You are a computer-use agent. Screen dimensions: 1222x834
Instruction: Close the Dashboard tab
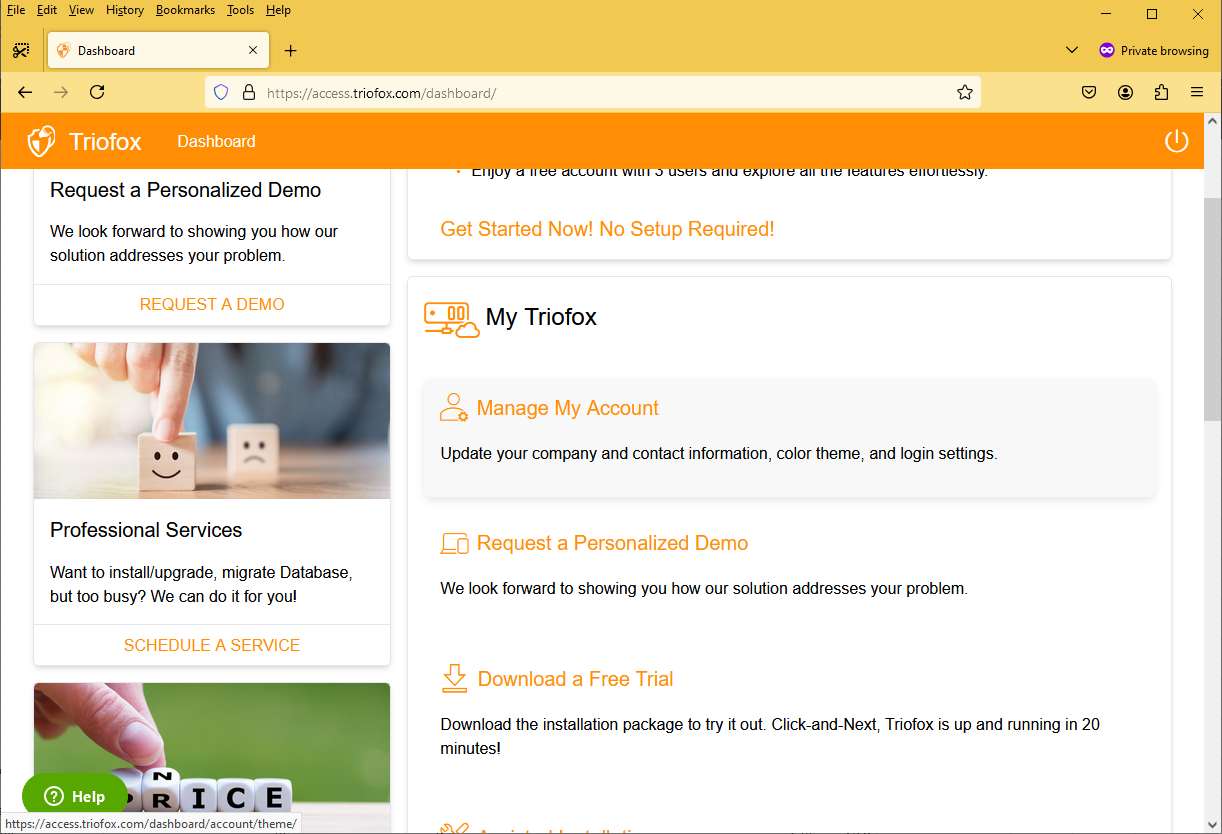click(x=253, y=50)
